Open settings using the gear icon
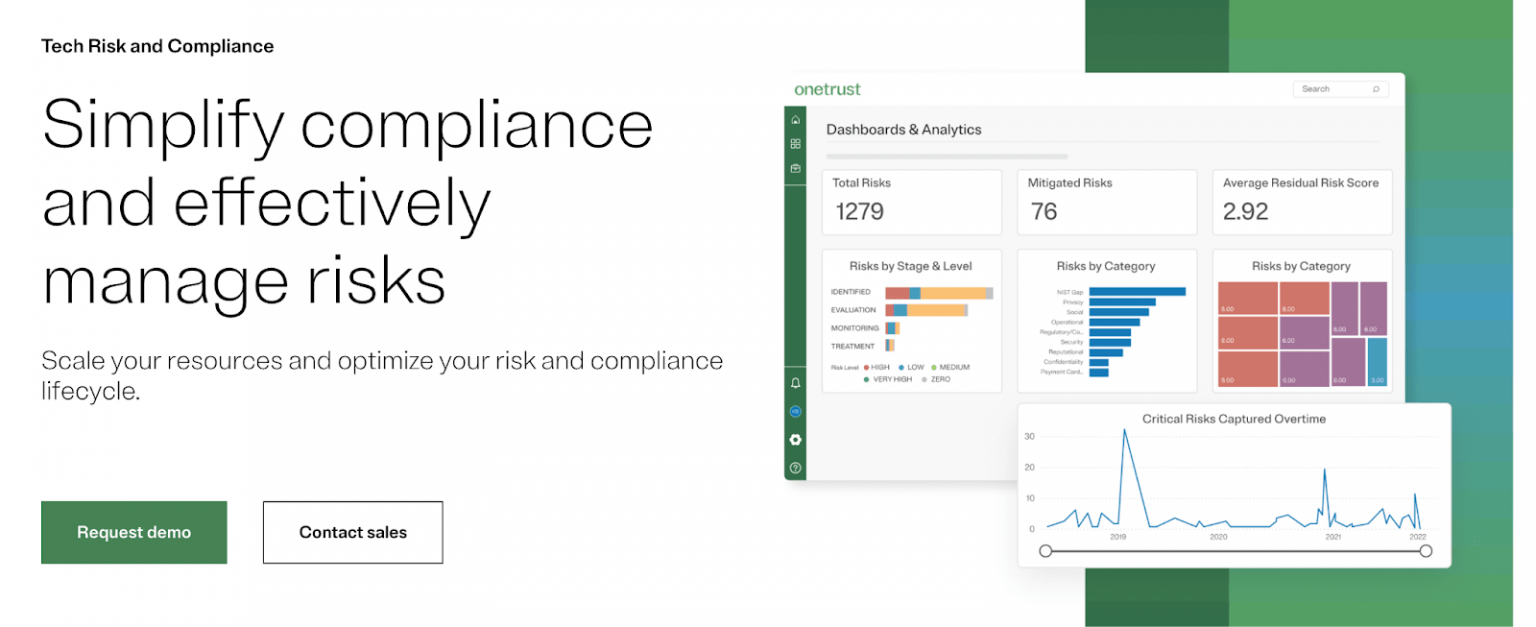 (x=795, y=440)
